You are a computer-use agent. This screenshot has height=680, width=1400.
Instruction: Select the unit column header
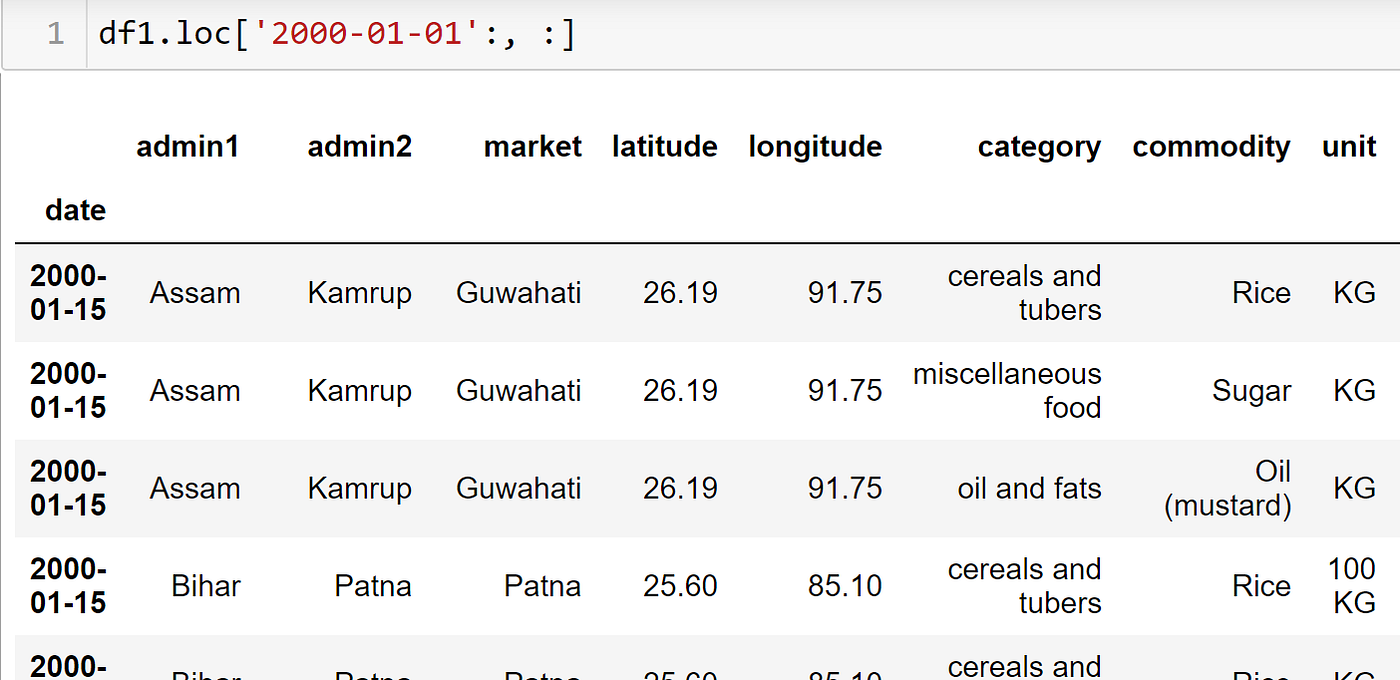point(1349,147)
